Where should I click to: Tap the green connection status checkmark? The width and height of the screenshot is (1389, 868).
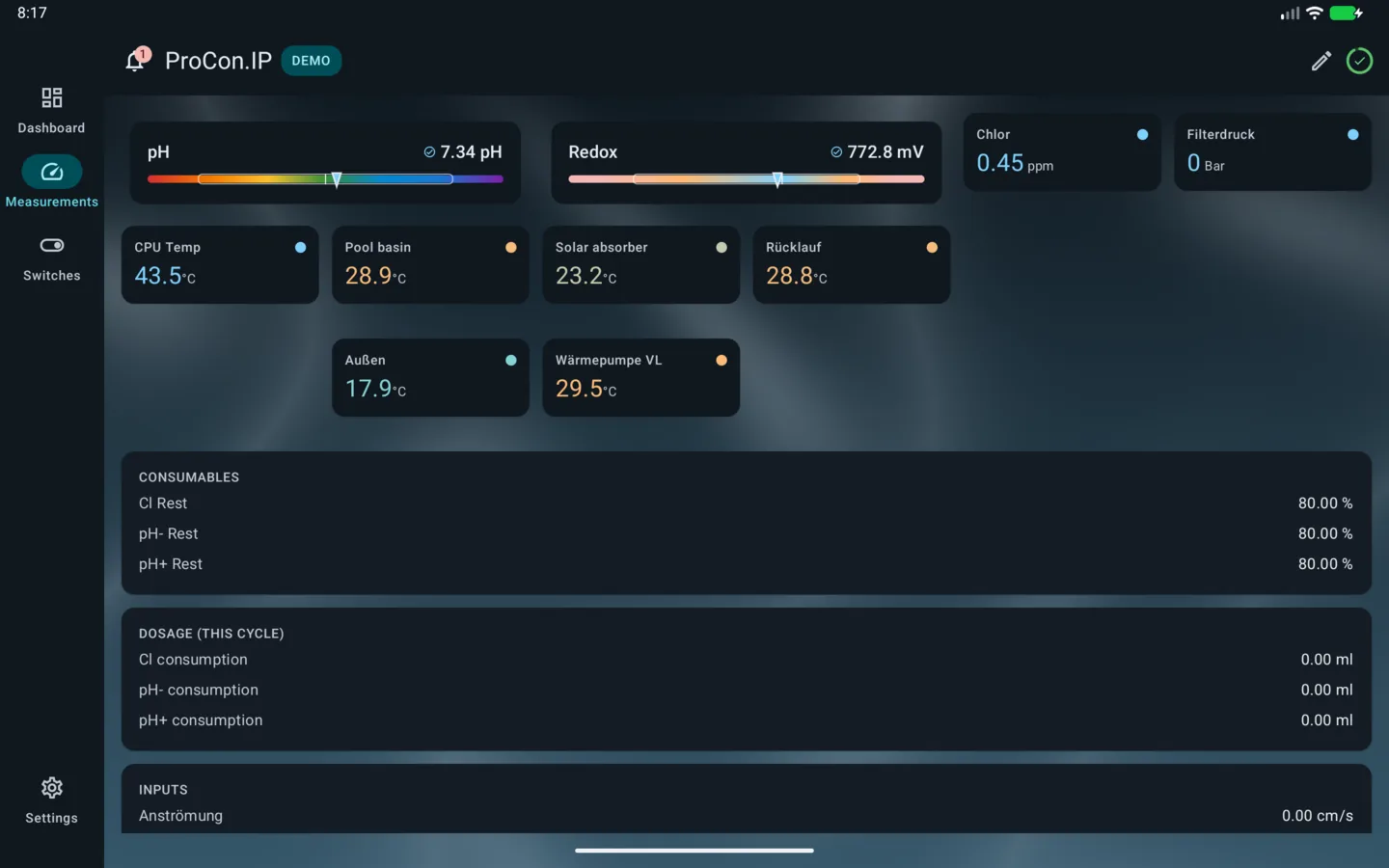1359,61
